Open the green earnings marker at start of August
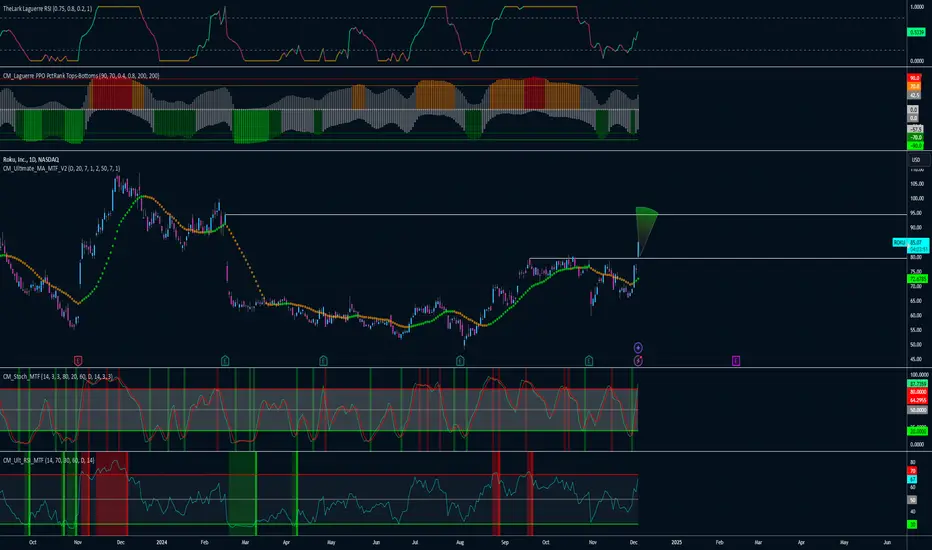 460,360
